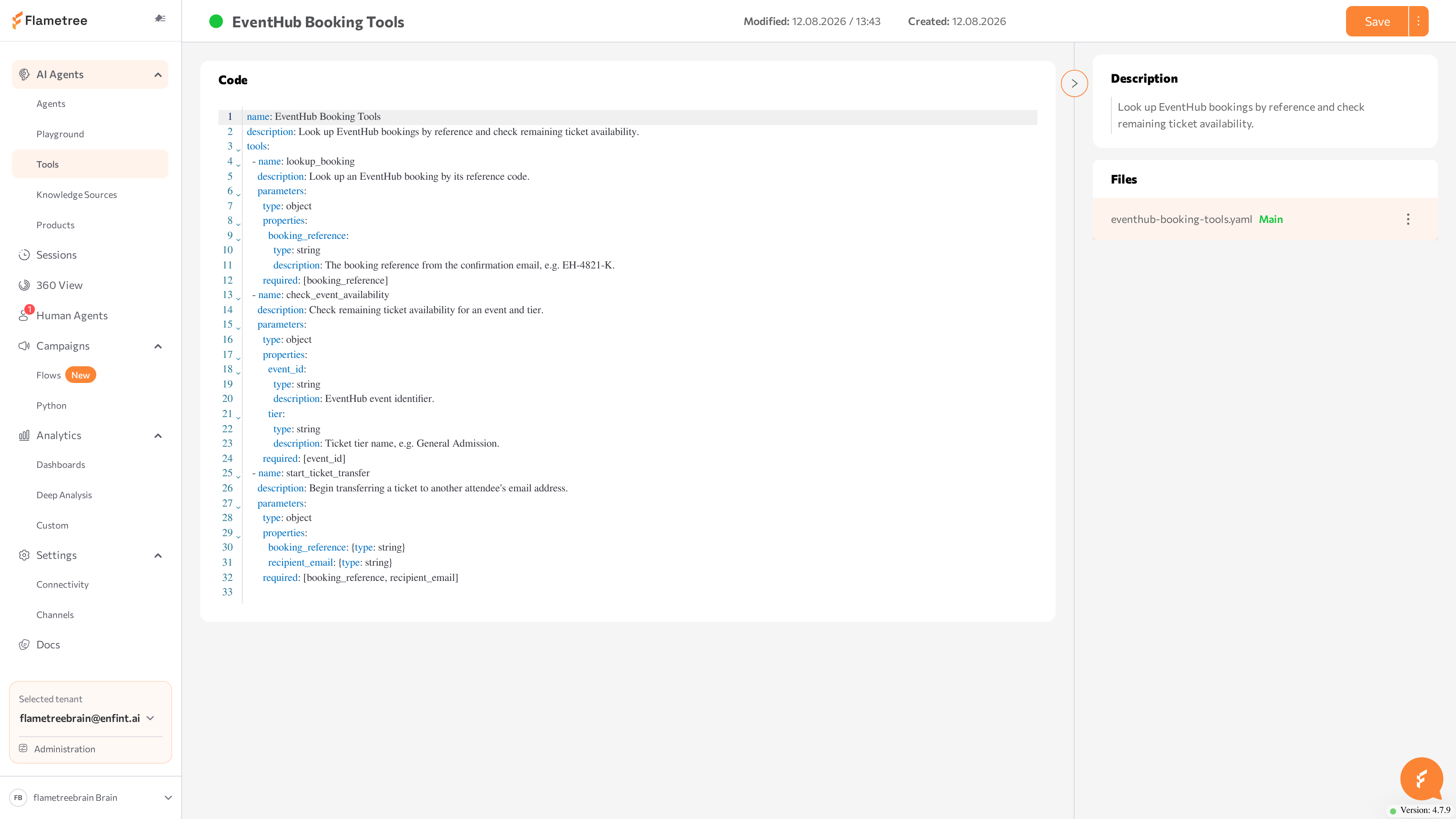Click the Analytics bar chart icon
The image size is (1456, 819).
pos(24,435)
